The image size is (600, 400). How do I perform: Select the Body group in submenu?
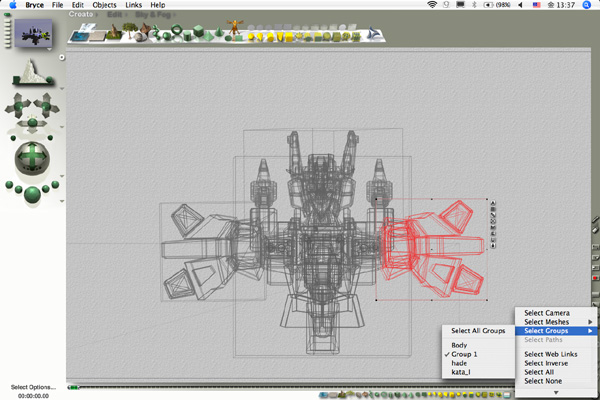460,345
